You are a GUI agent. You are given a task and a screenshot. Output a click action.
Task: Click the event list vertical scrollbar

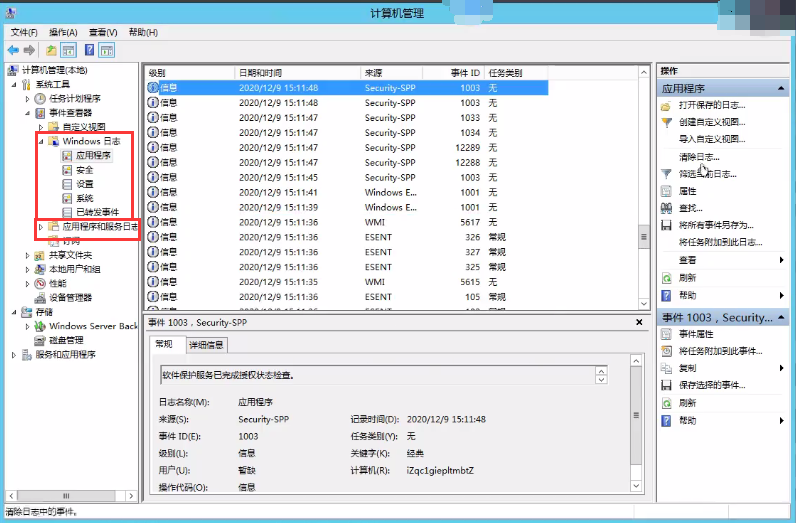[x=644, y=180]
